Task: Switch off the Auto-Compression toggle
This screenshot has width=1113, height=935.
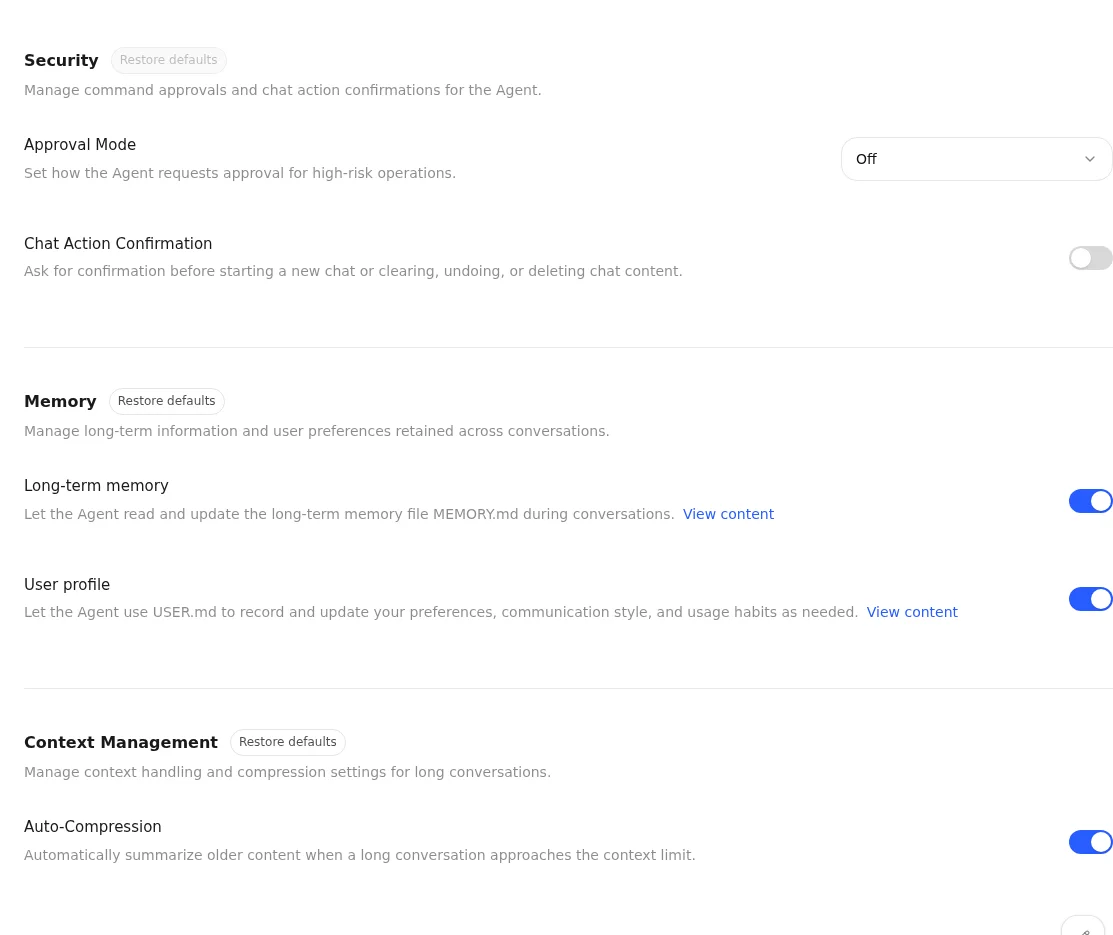Action: 1090,842
